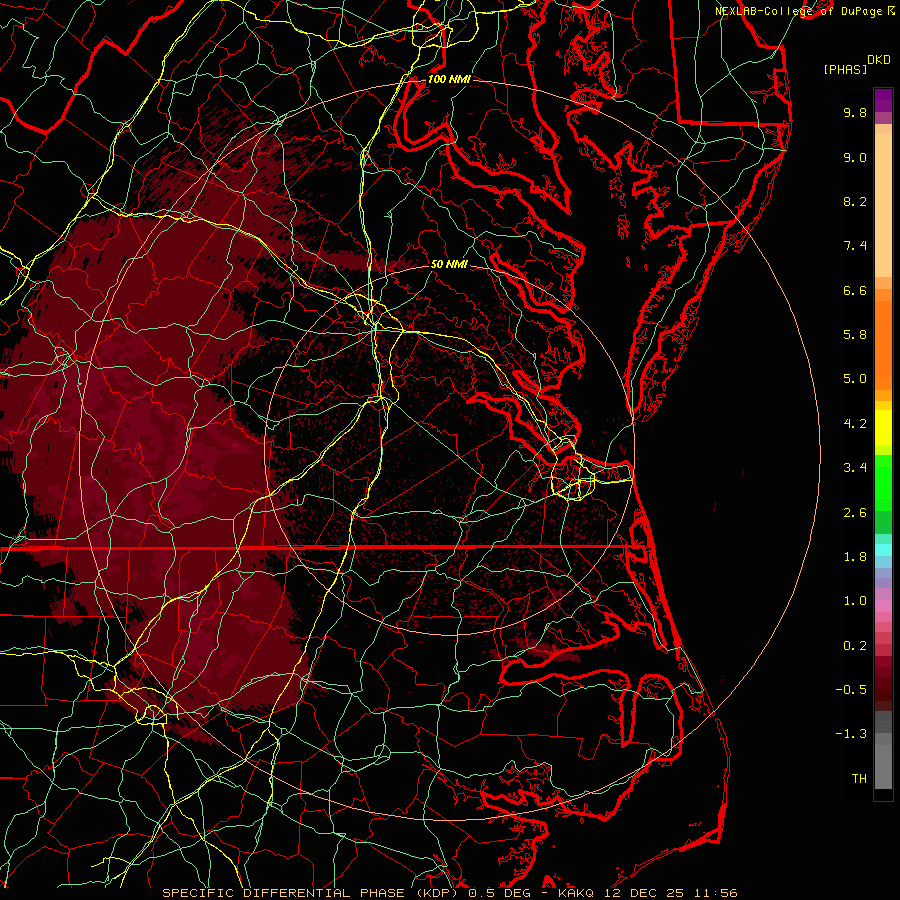Click the 4.2 scale value
900x900 pixels.
855,424
